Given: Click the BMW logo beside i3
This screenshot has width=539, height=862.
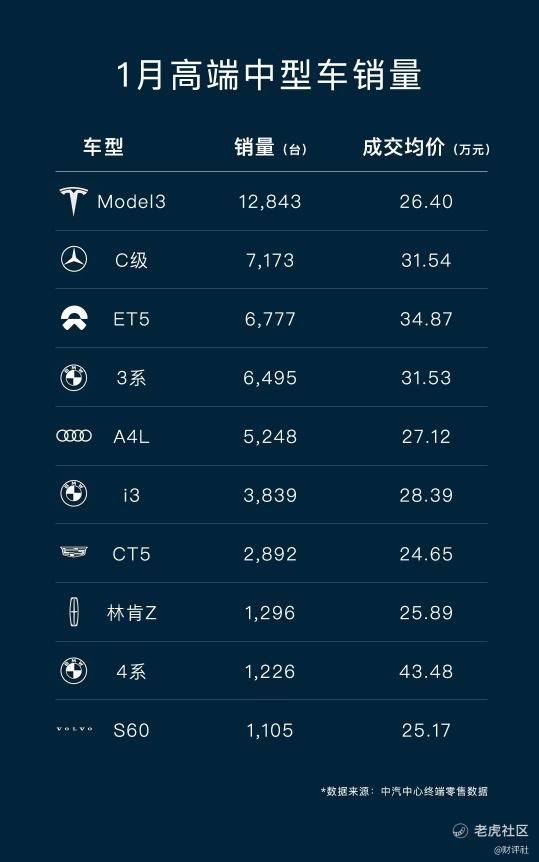Looking at the screenshot, I should [x=74, y=494].
